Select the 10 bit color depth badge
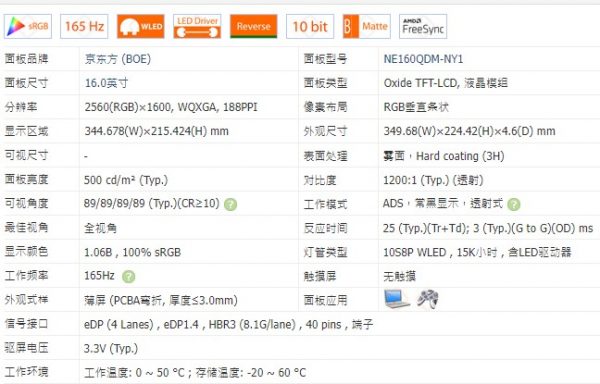 pyautogui.click(x=310, y=26)
